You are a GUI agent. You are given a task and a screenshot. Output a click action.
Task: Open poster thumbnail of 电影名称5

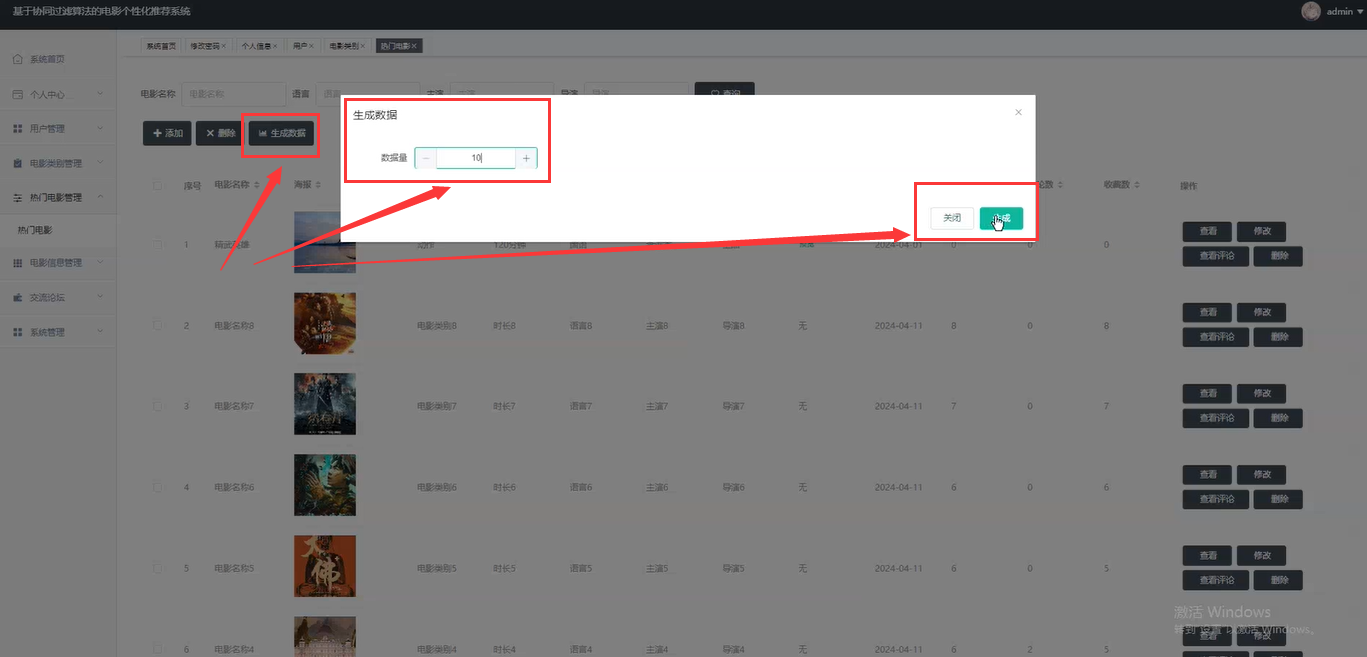click(324, 566)
